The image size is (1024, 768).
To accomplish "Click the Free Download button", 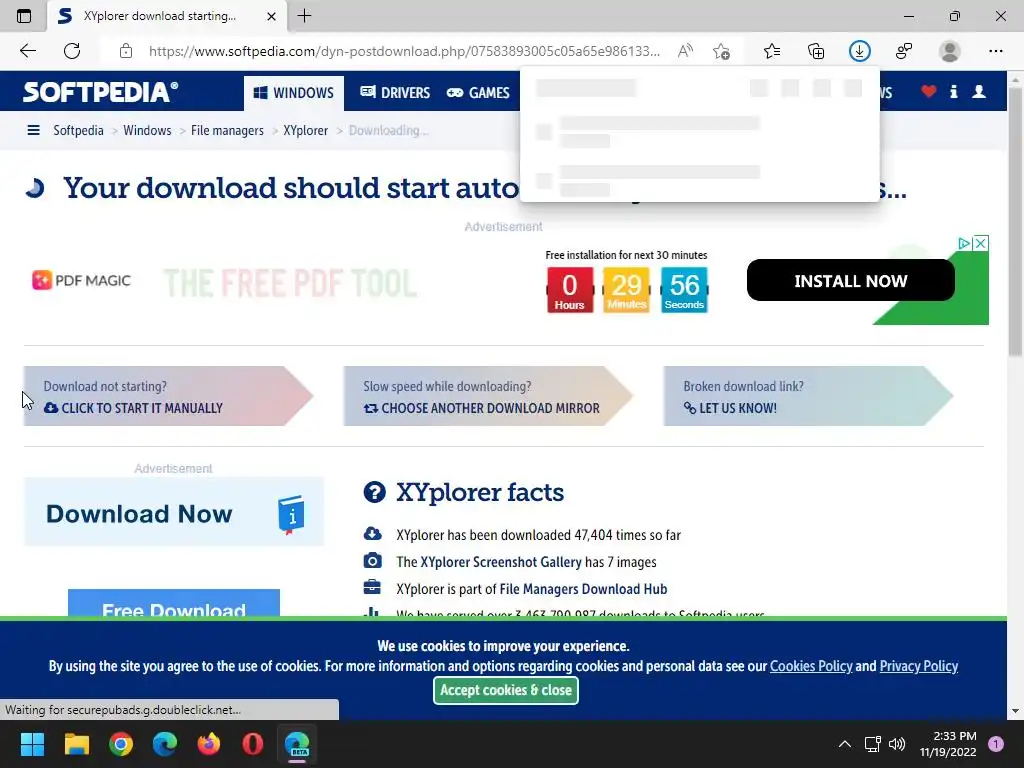I will (174, 603).
